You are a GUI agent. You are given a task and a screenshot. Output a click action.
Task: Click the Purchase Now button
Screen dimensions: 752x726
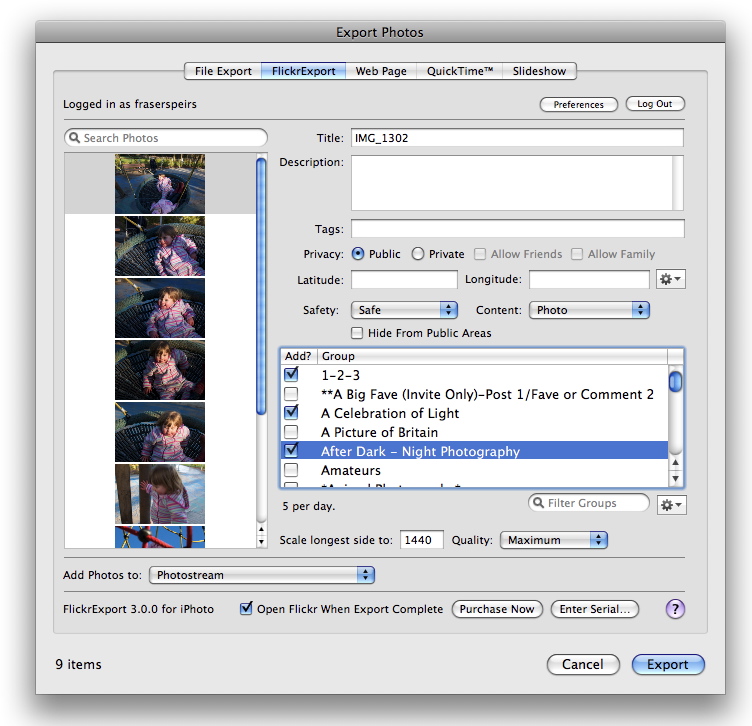497,609
